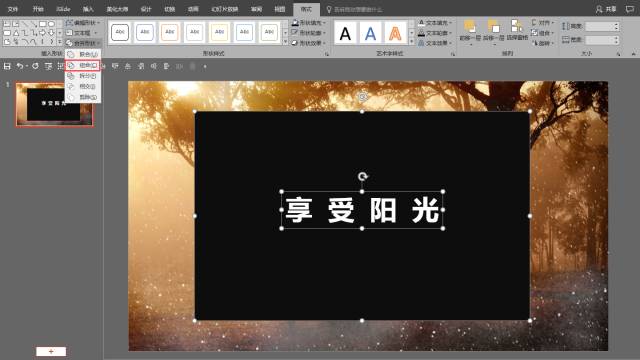Image resolution: width=640 pixels, height=360 pixels.
Task: Open the 对齐 align dropdown
Action: click(542, 23)
